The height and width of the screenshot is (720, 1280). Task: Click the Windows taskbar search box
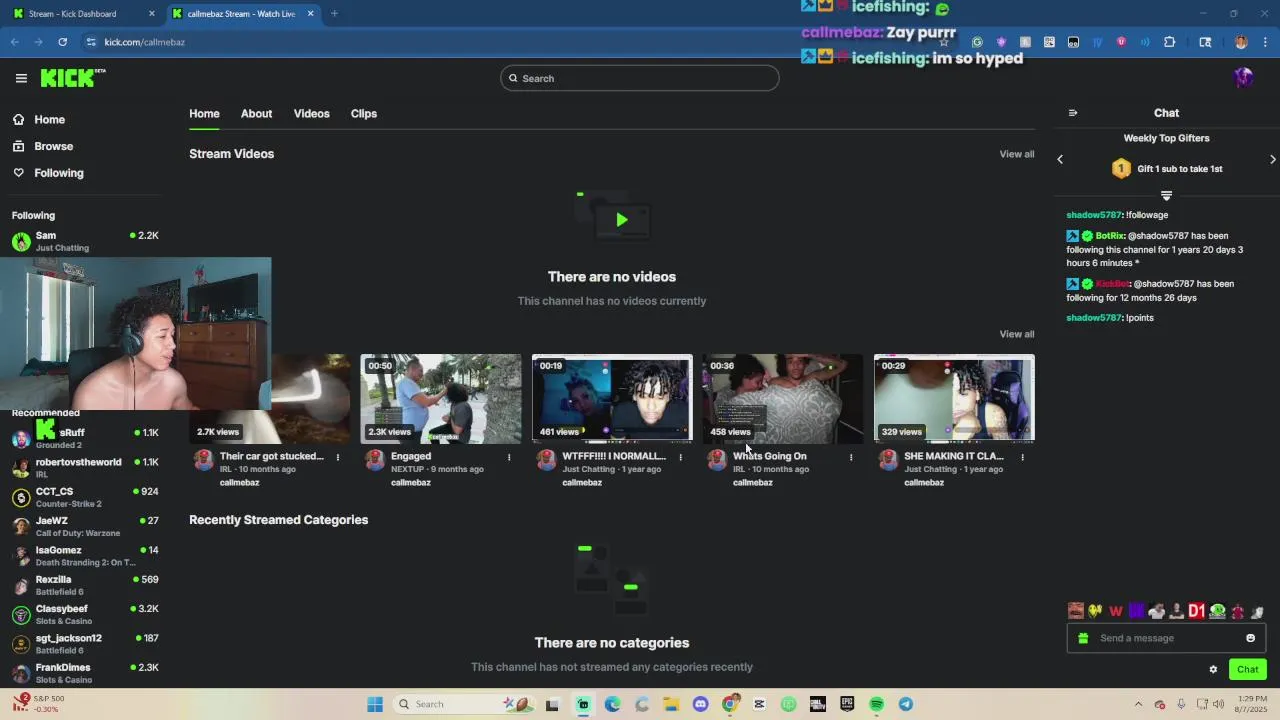coord(465,704)
